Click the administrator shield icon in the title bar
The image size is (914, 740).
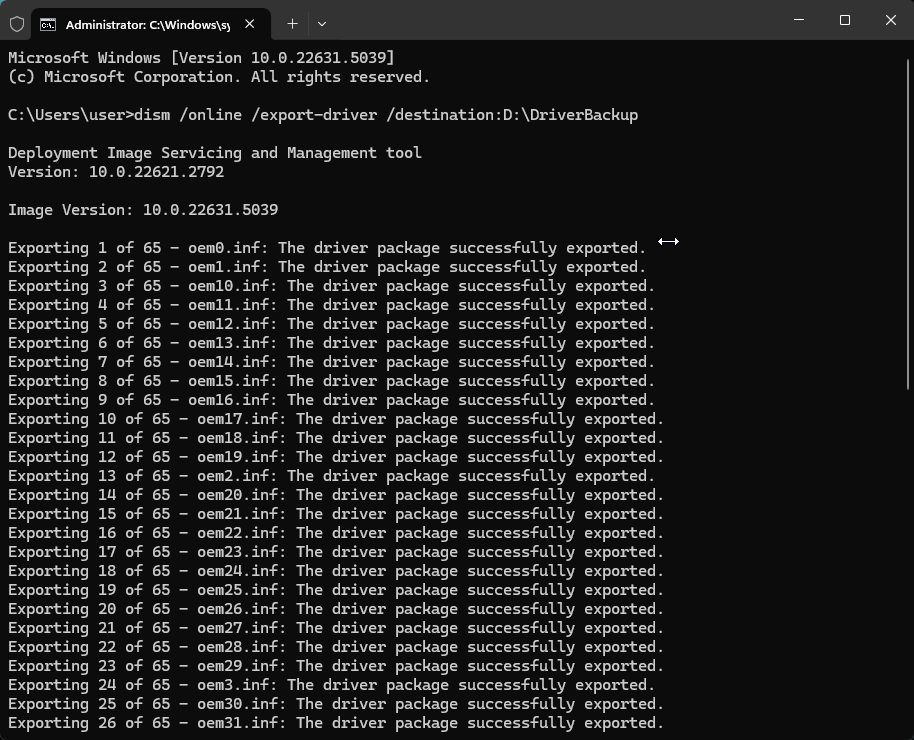17,23
